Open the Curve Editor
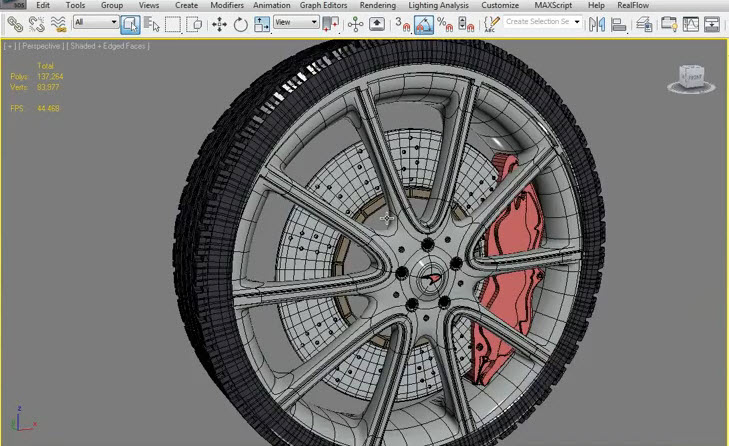The width and height of the screenshot is (729, 446). click(690, 24)
